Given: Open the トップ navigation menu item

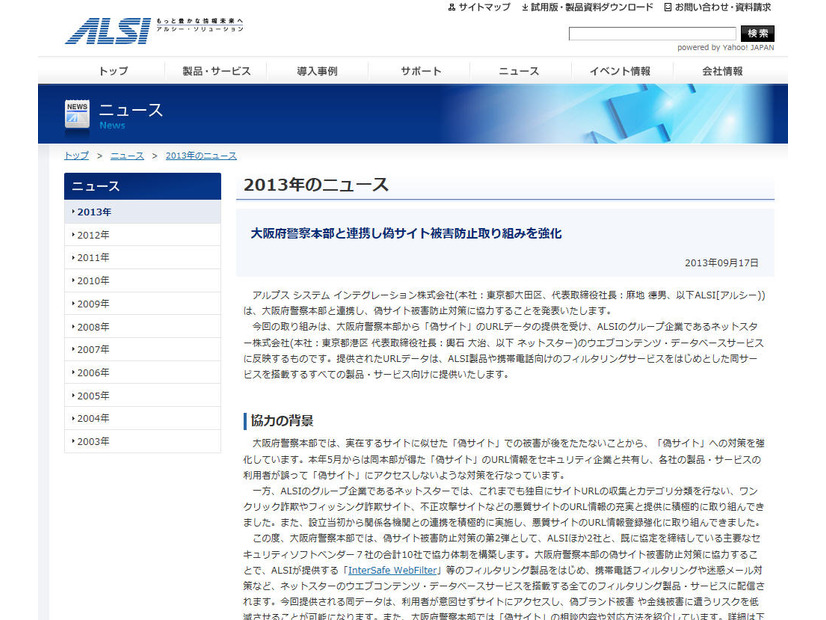Looking at the screenshot, I should 113,71.
